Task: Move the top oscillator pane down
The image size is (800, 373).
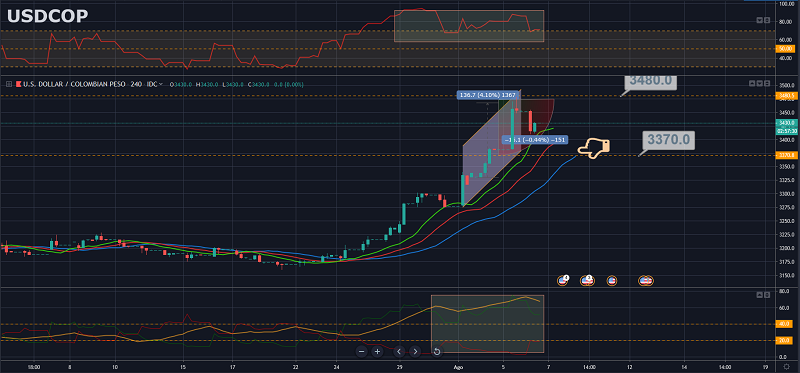Action: click(x=760, y=20)
